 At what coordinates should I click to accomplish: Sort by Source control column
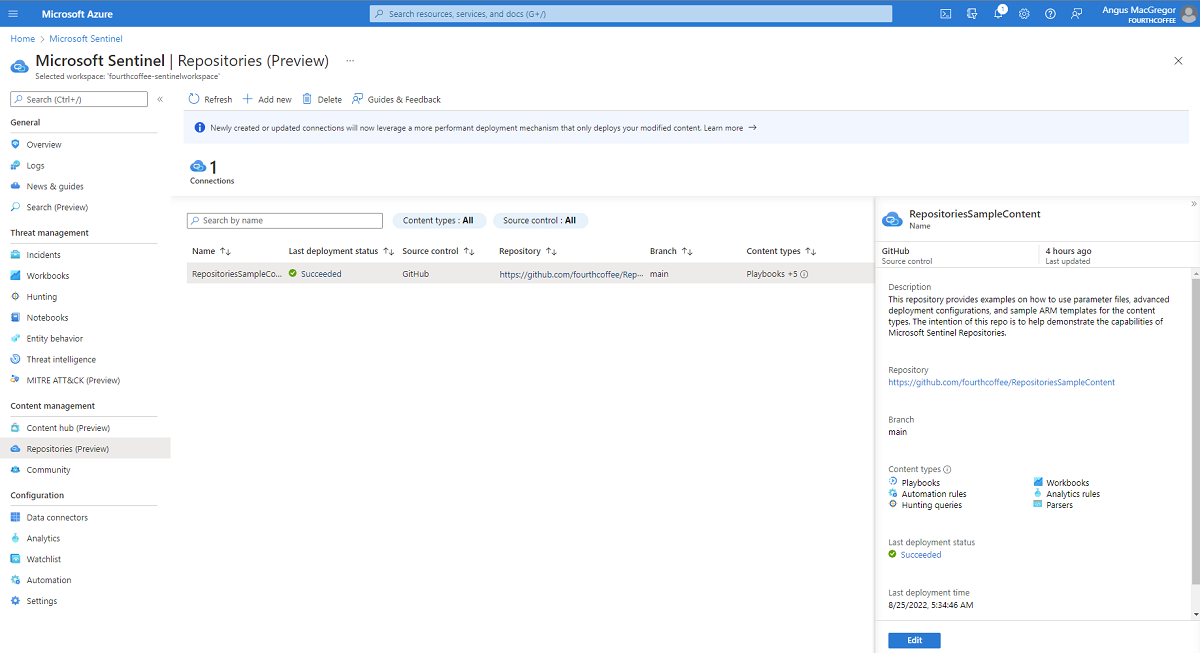click(438, 251)
